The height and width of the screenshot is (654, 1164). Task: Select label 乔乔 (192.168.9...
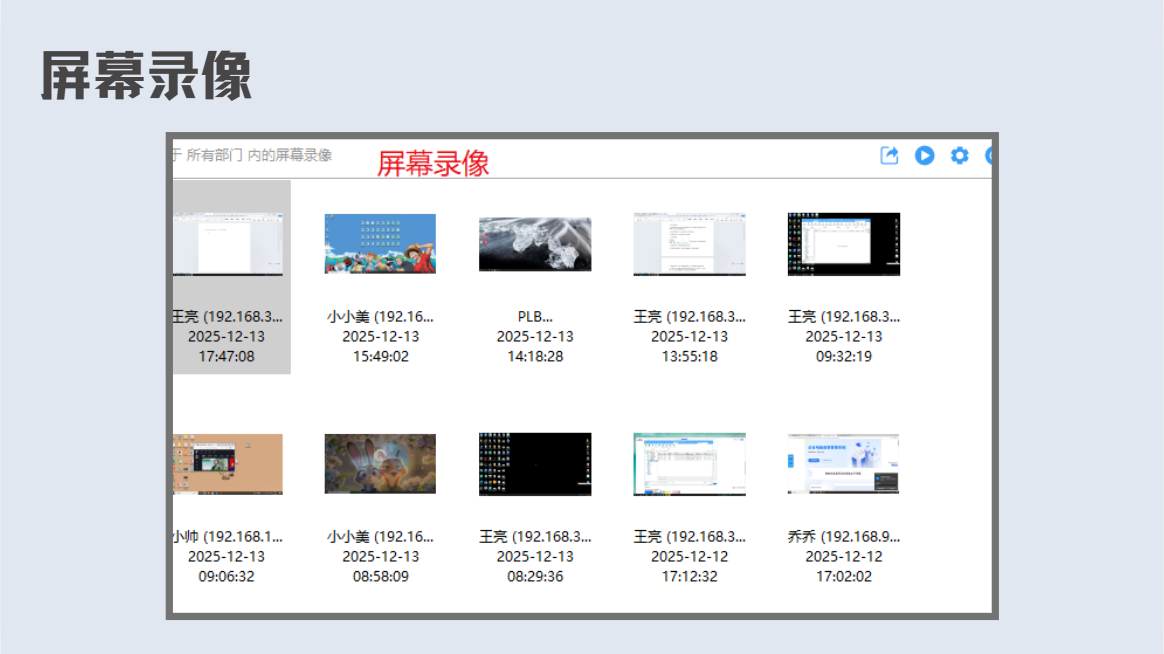click(x=843, y=536)
